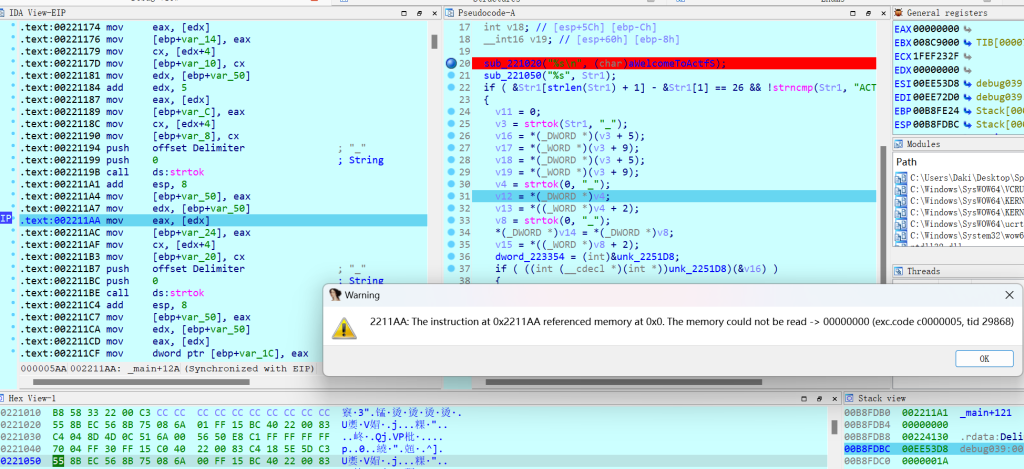Click the Modules panel icon
1024x469 pixels.
tap(899, 145)
